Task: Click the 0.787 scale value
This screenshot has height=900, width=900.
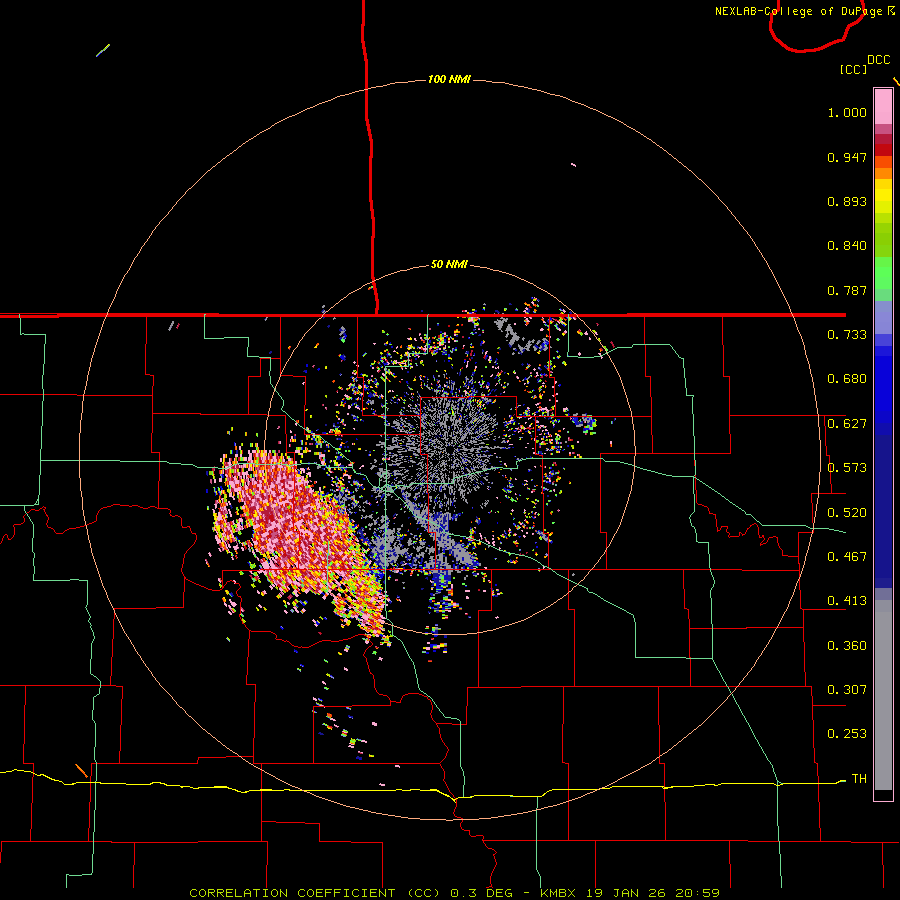Action: (x=847, y=290)
